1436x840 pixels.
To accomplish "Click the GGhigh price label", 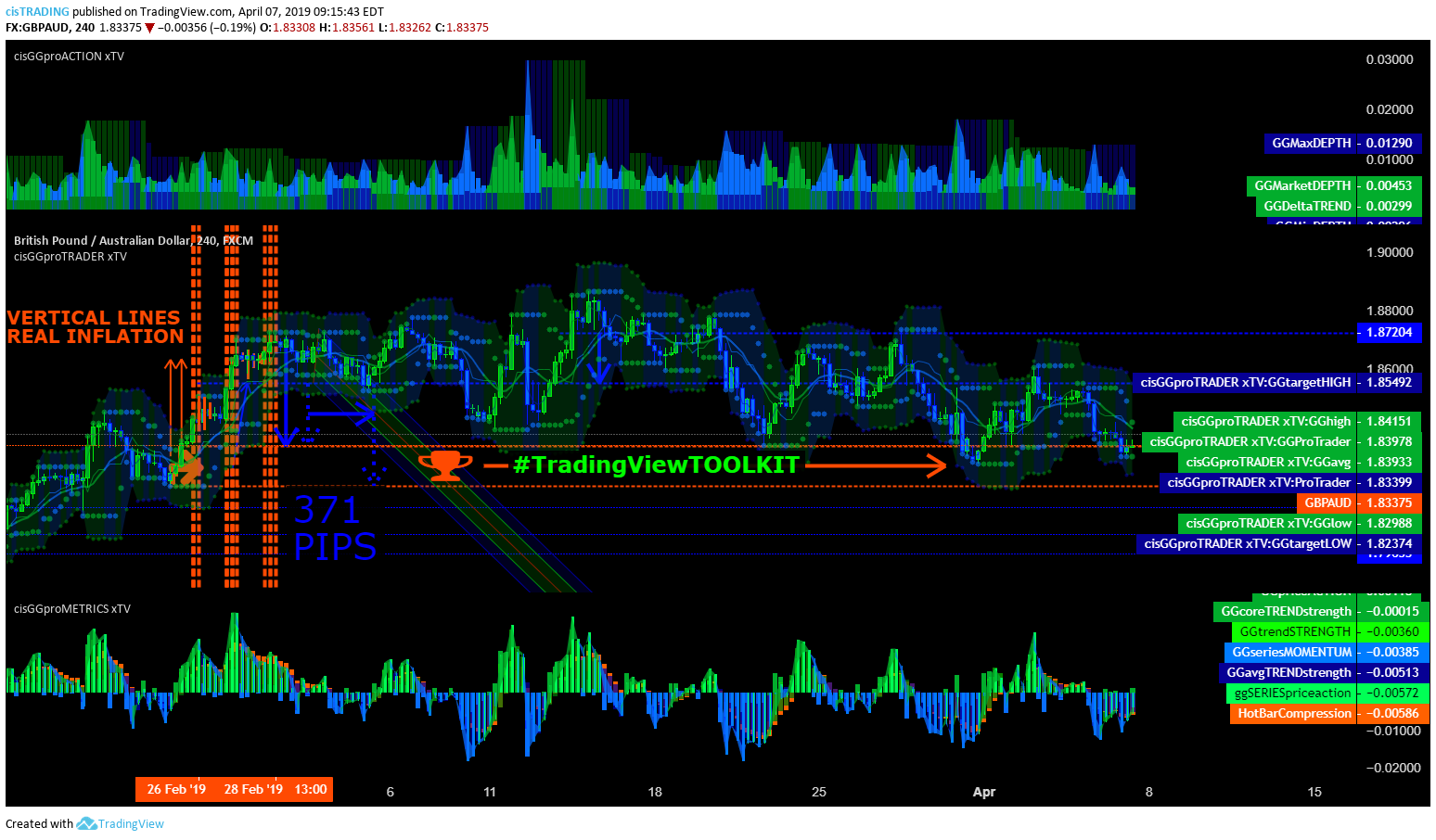I will pos(1265,421).
